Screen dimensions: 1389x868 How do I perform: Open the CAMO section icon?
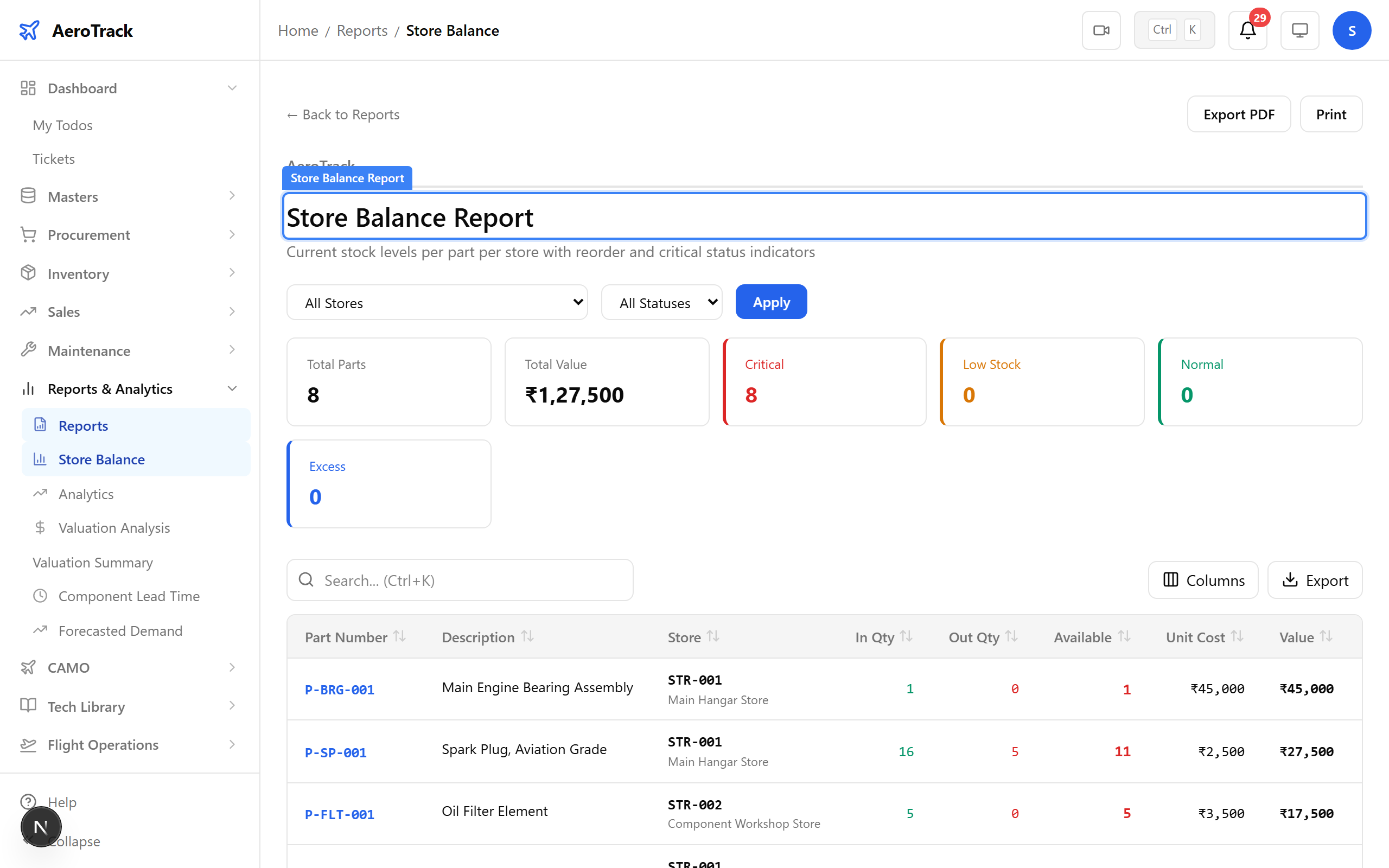[28, 667]
